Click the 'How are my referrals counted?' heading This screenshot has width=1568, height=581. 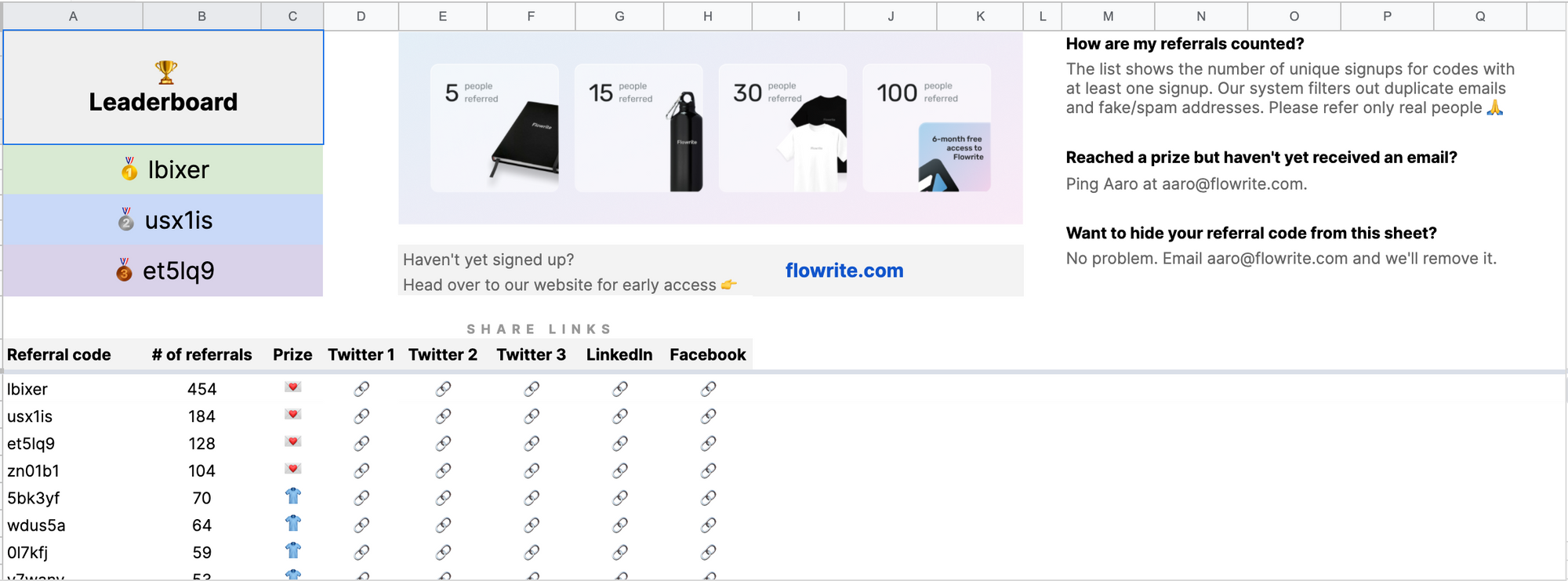click(x=1185, y=44)
